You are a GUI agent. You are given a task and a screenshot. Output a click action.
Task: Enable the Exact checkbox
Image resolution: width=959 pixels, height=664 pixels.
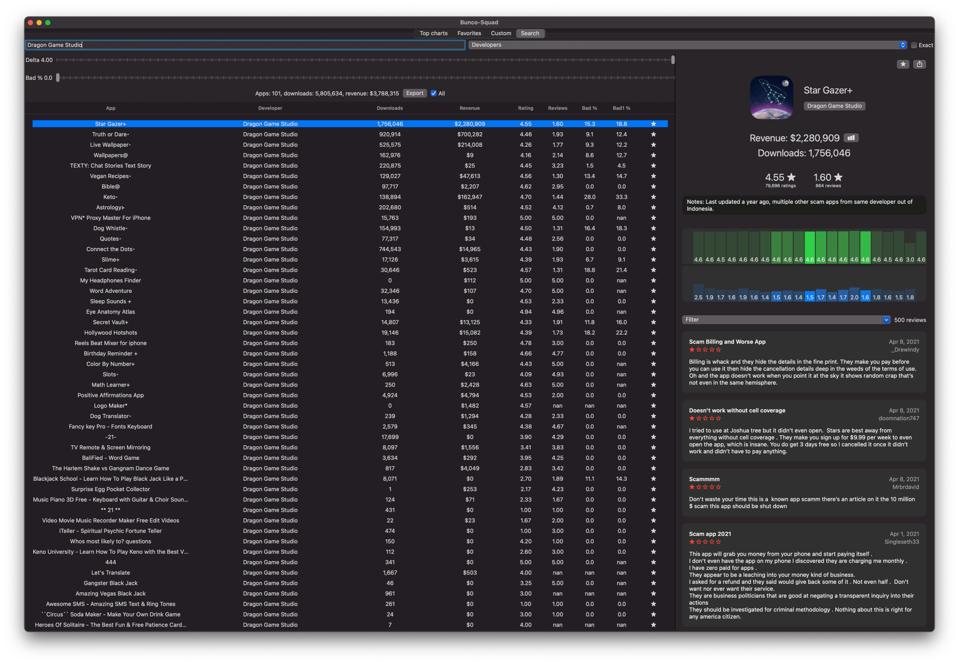[914, 45]
